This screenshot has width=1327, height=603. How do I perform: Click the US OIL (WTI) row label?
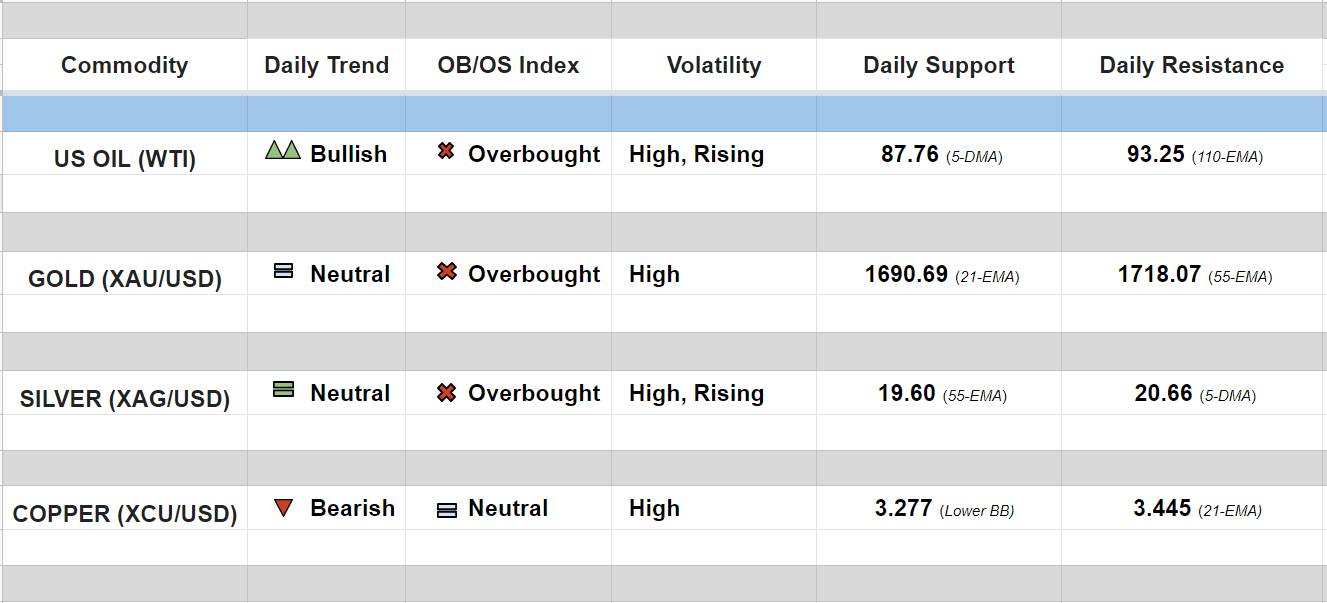pyautogui.click(x=125, y=158)
